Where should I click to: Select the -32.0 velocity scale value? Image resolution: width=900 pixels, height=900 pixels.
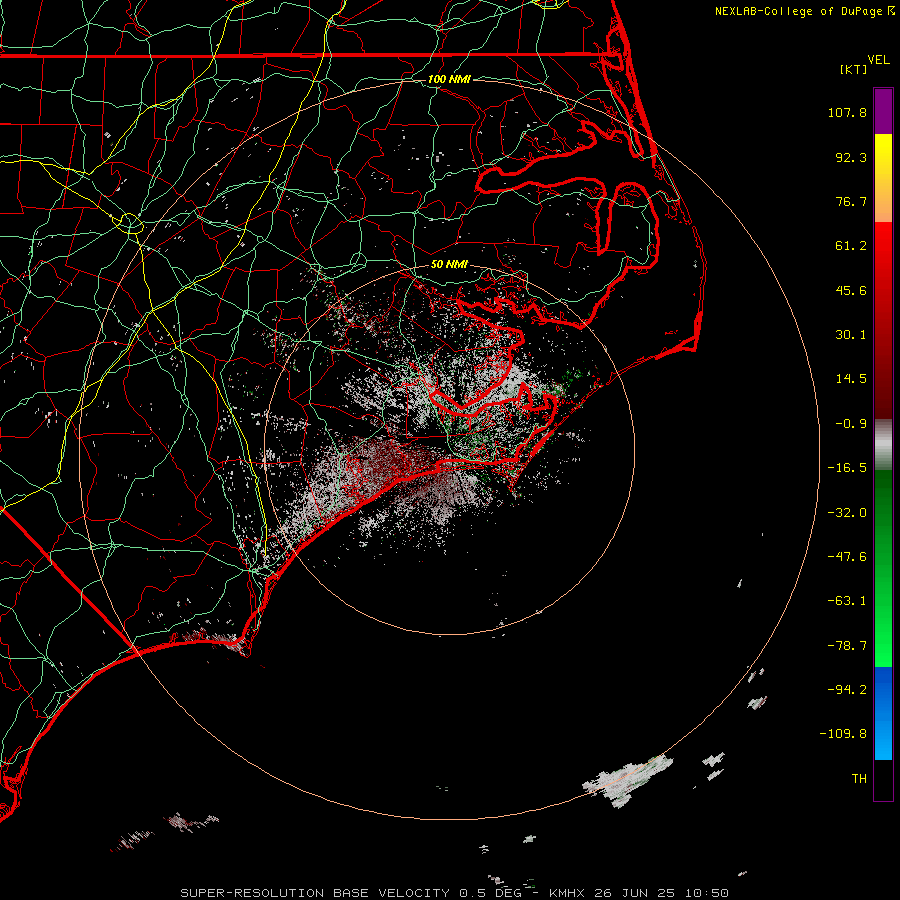[847, 513]
